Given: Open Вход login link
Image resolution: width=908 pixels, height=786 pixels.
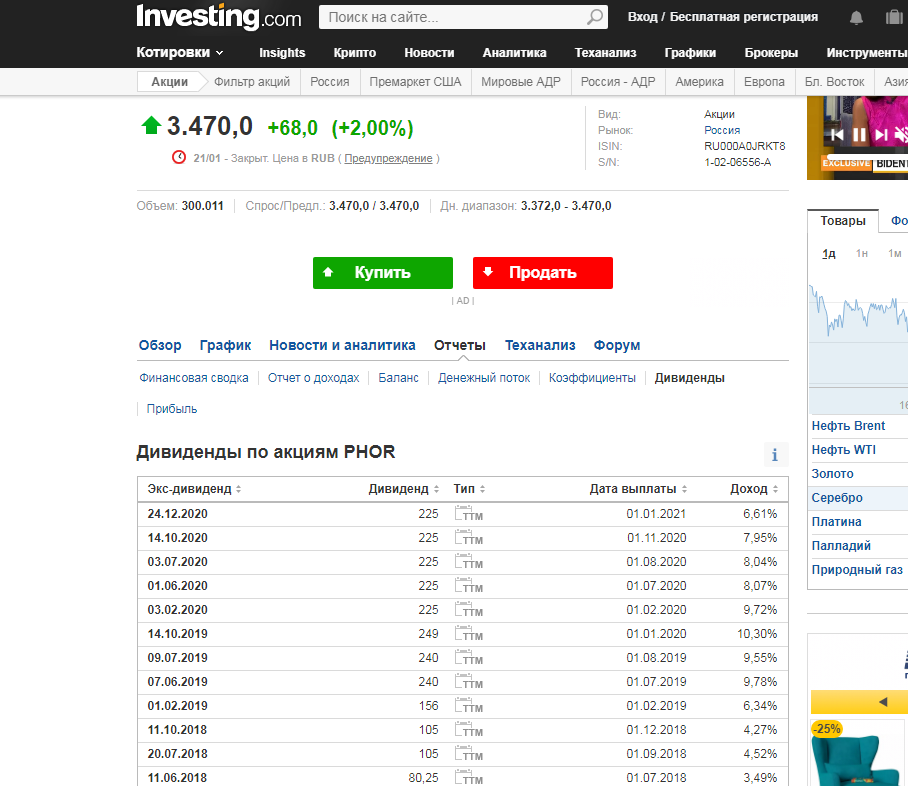Looking at the screenshot, I should (x=642, y=17).
